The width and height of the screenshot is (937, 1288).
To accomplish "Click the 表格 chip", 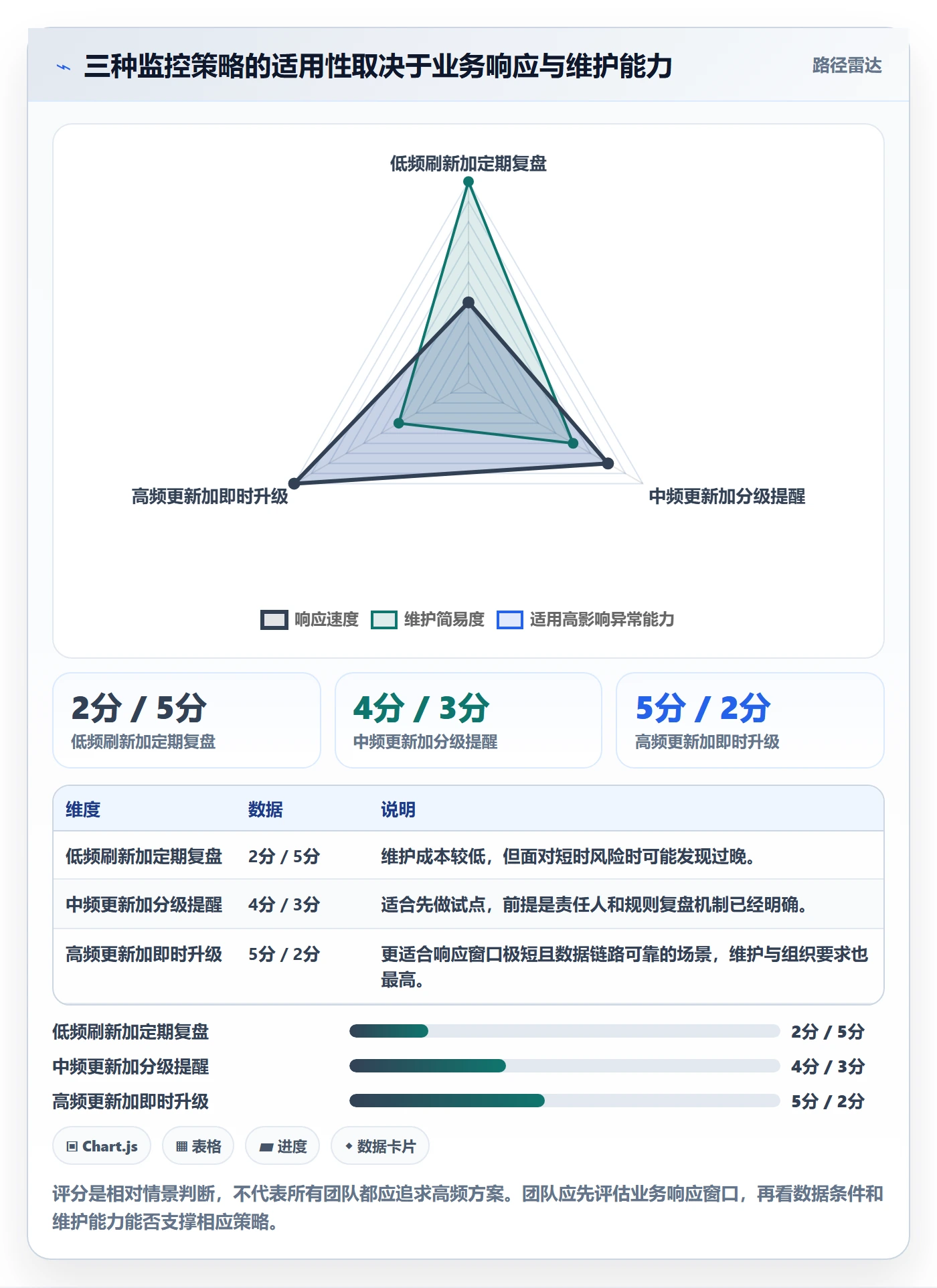I will [198, 1146].
